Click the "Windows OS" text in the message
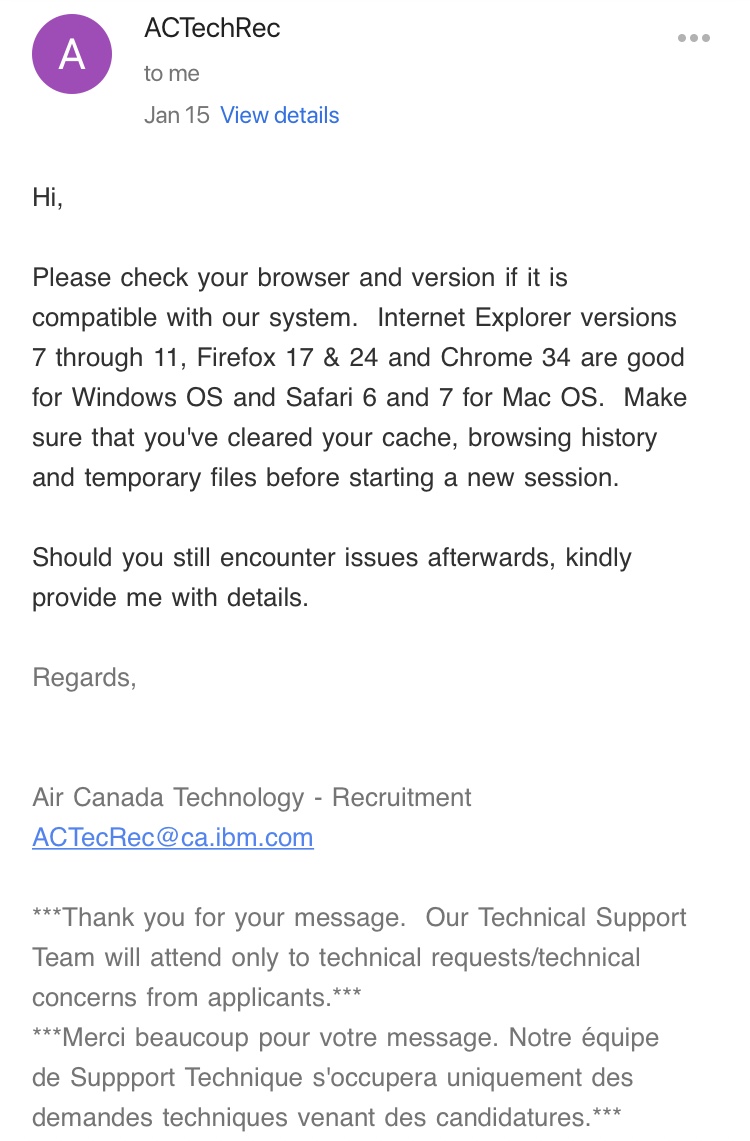This screenshot has height=1141, width=750. 148,397
